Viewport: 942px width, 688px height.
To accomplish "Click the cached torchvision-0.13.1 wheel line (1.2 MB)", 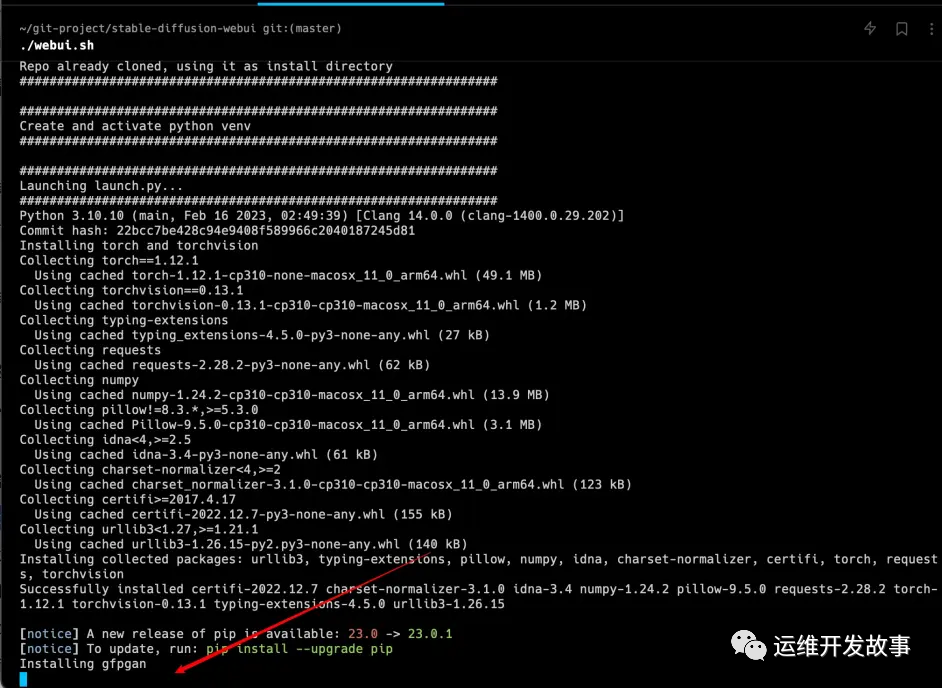I will pos(311,305).
